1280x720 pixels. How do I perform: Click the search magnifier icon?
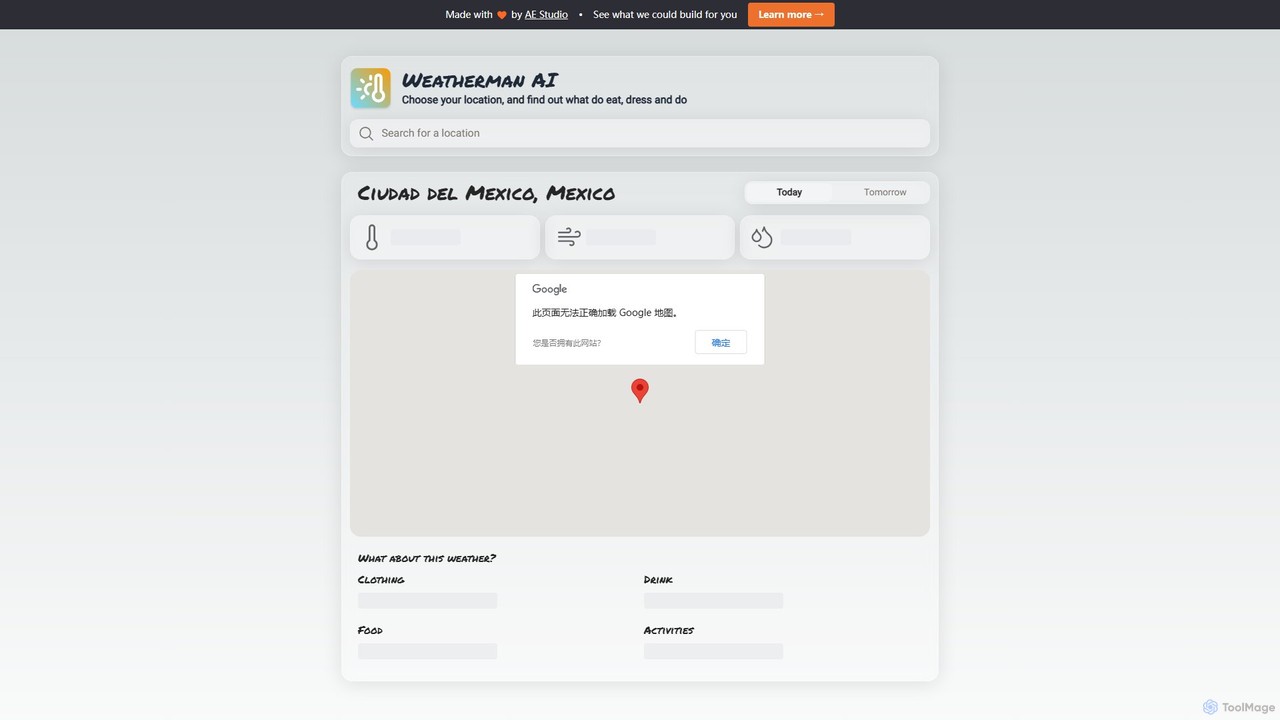point(366,133)
